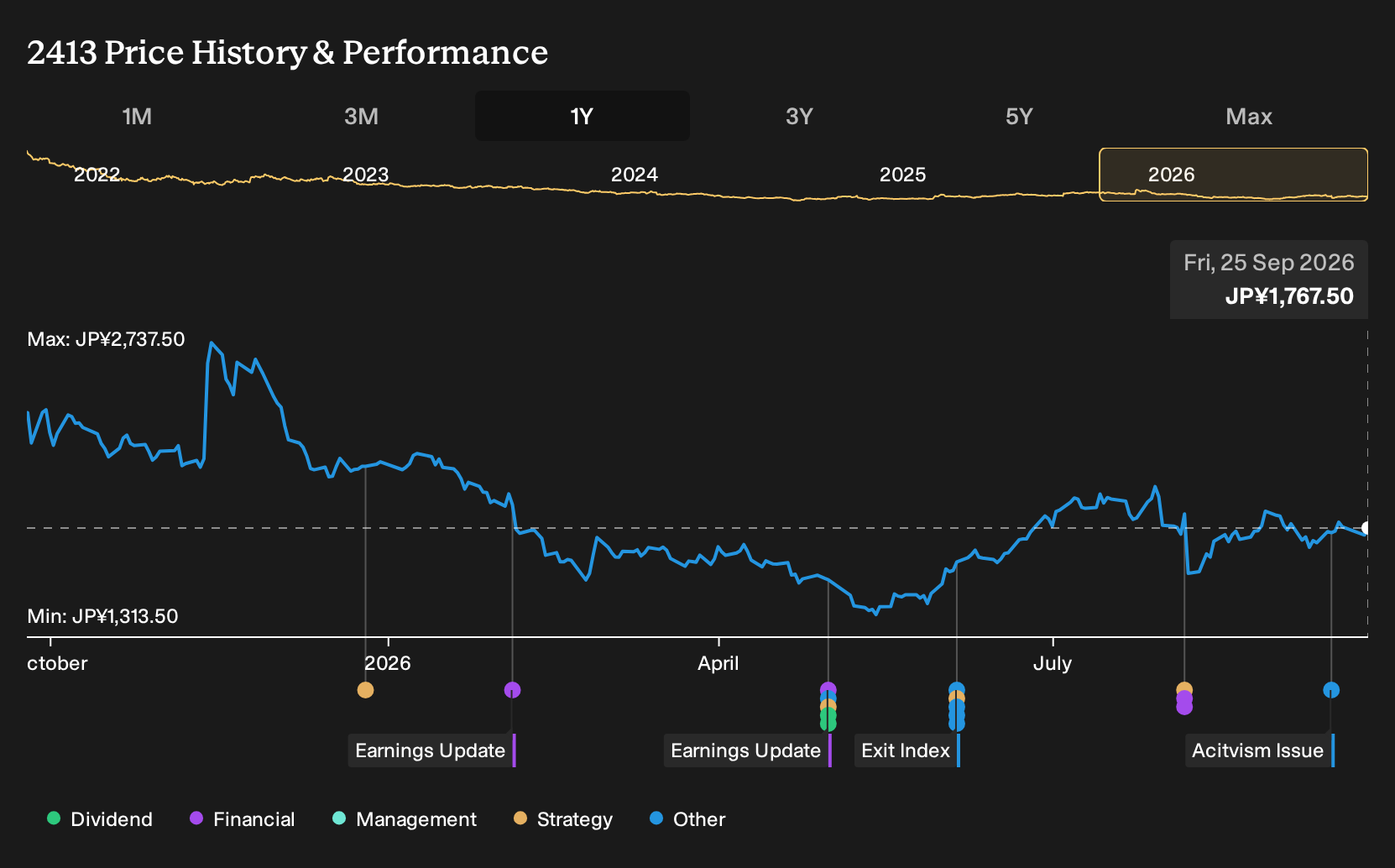Select the Max time range tab
The width and height of the screenshot is (1395, 868).
(x=1249, y=116)
